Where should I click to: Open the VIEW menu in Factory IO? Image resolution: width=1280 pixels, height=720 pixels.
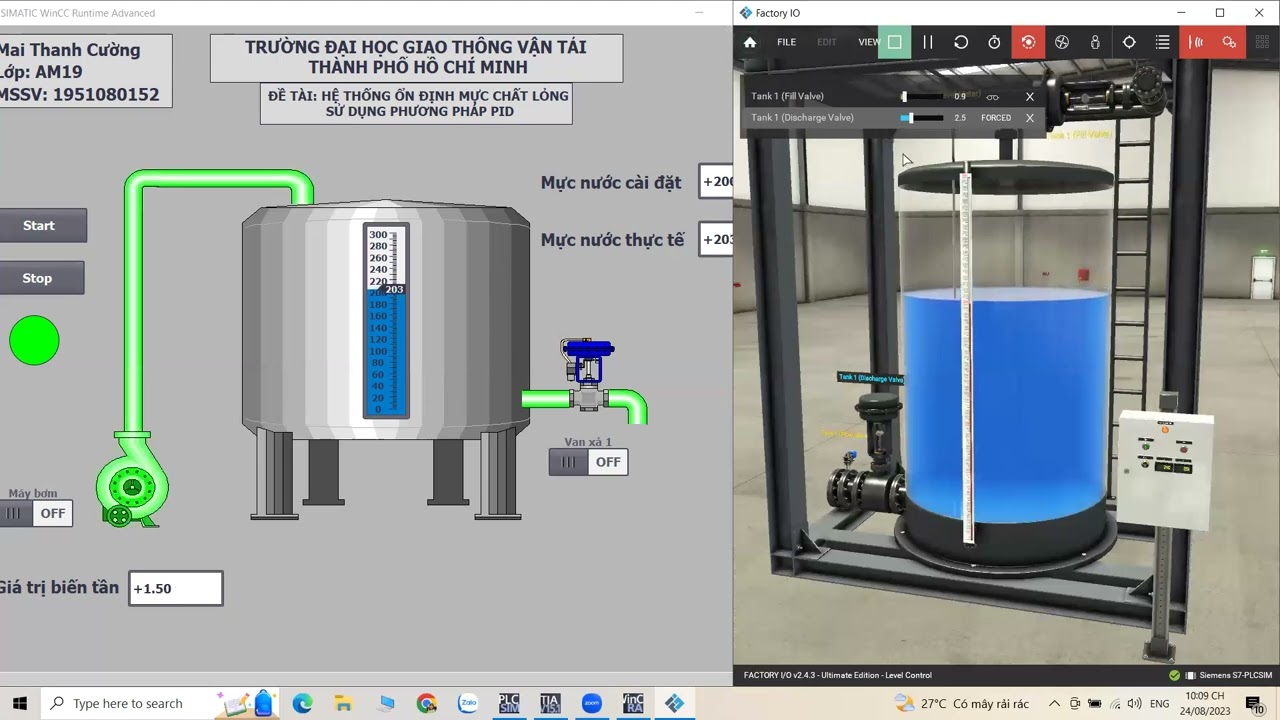pos(868,42)
